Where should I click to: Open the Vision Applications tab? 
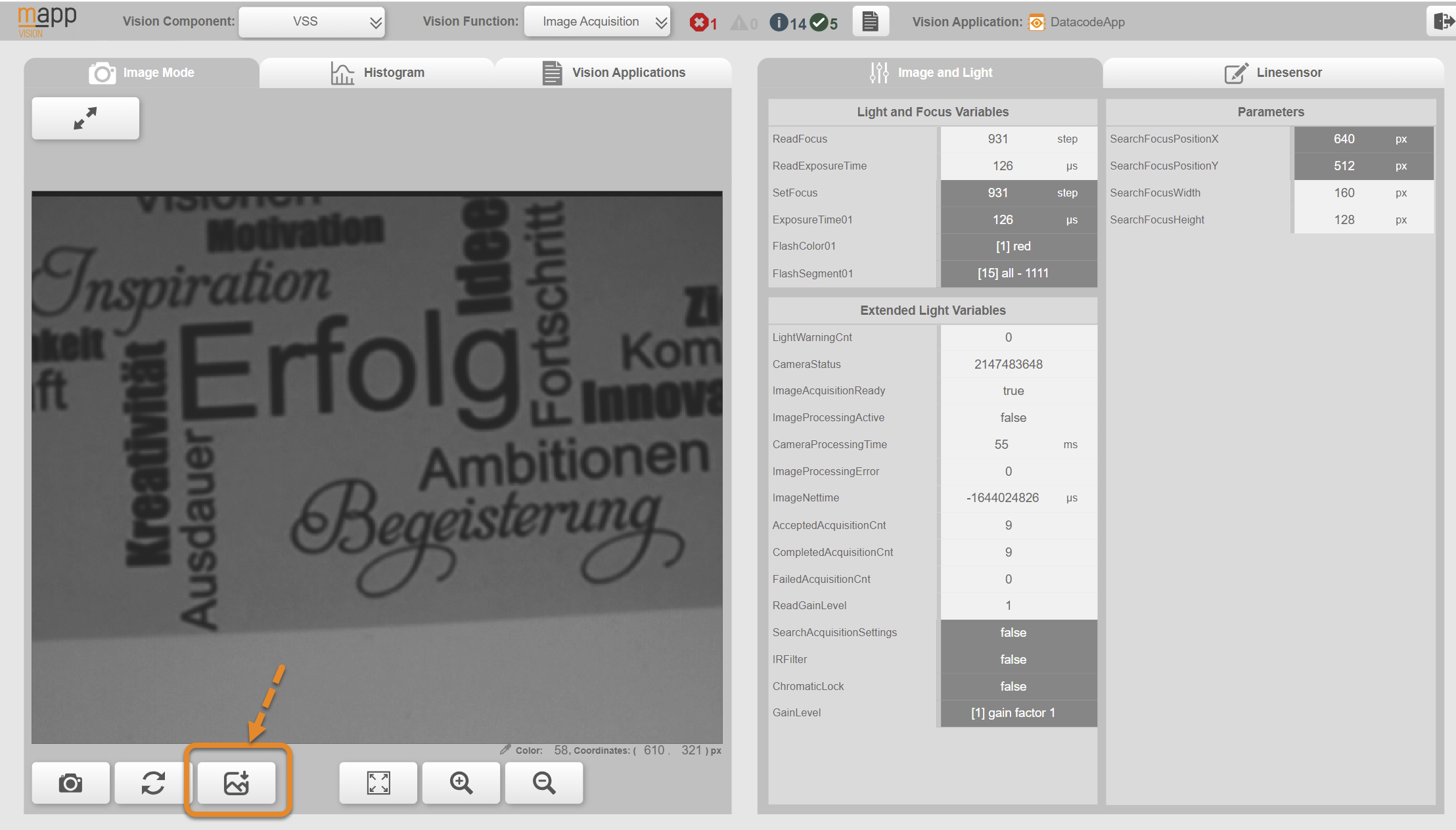click(614, 73)
